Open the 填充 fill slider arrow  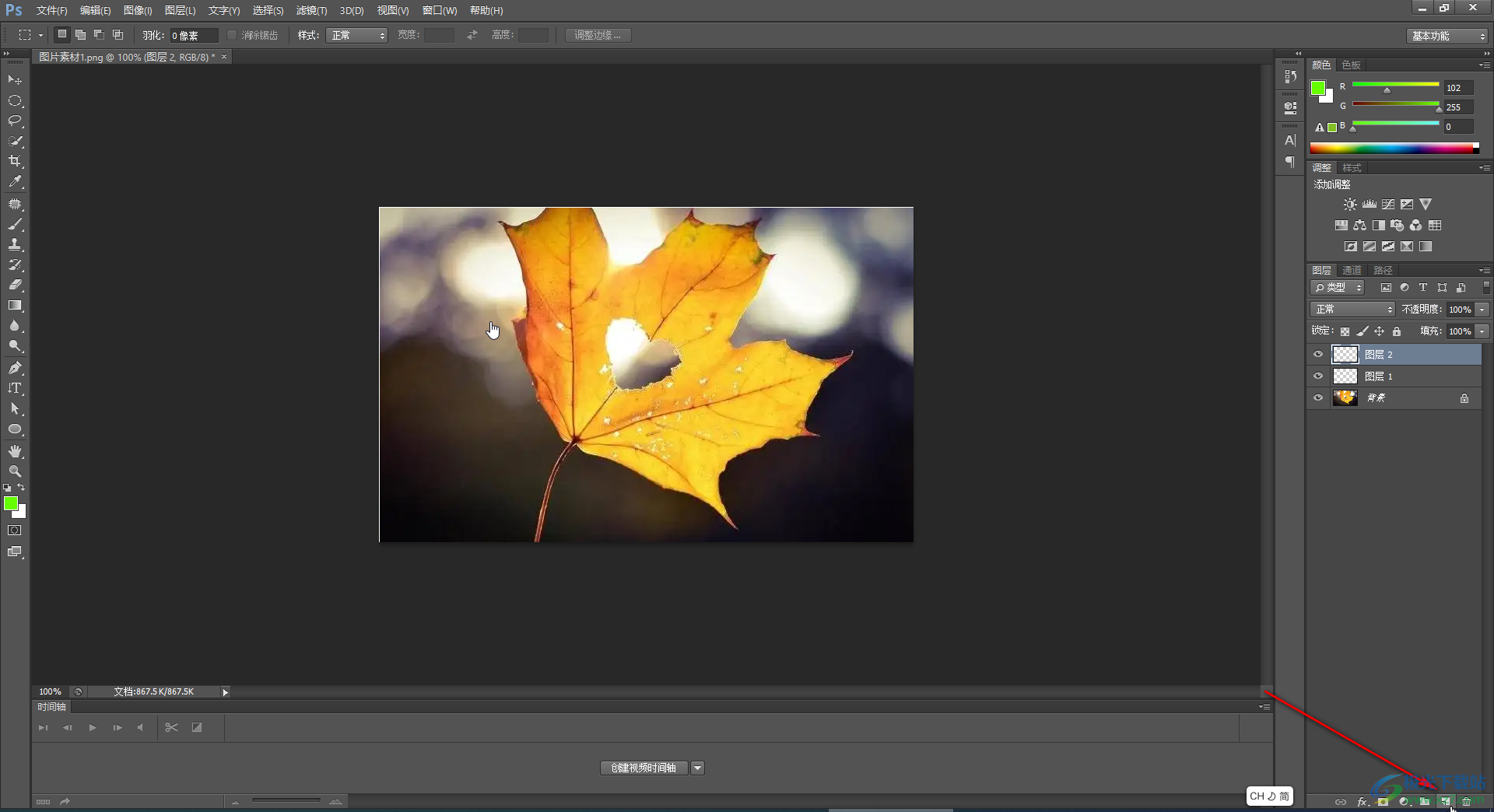[x=1482, y=331]
